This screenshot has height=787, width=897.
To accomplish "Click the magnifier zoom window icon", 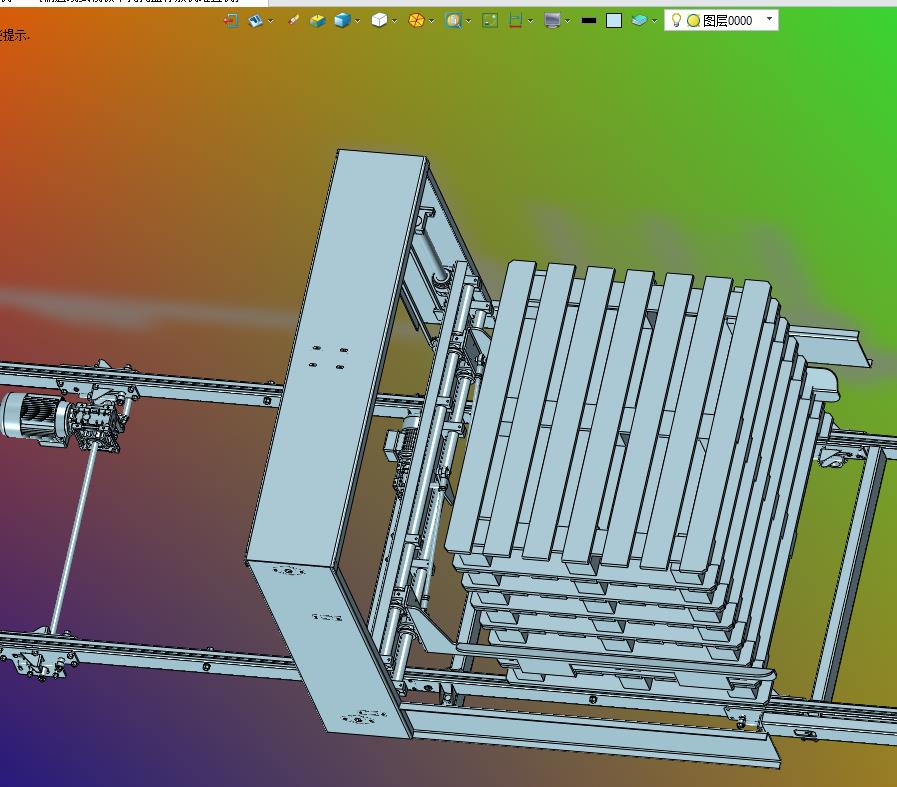I will pyautogui.click(x=453, y=21).
